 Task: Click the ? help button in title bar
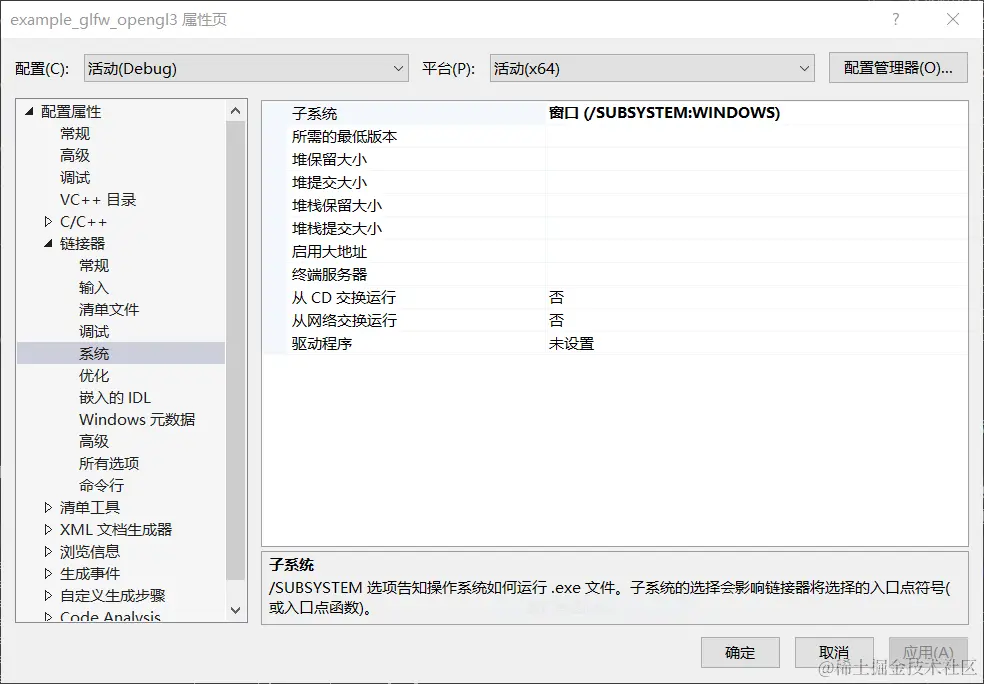896,19
